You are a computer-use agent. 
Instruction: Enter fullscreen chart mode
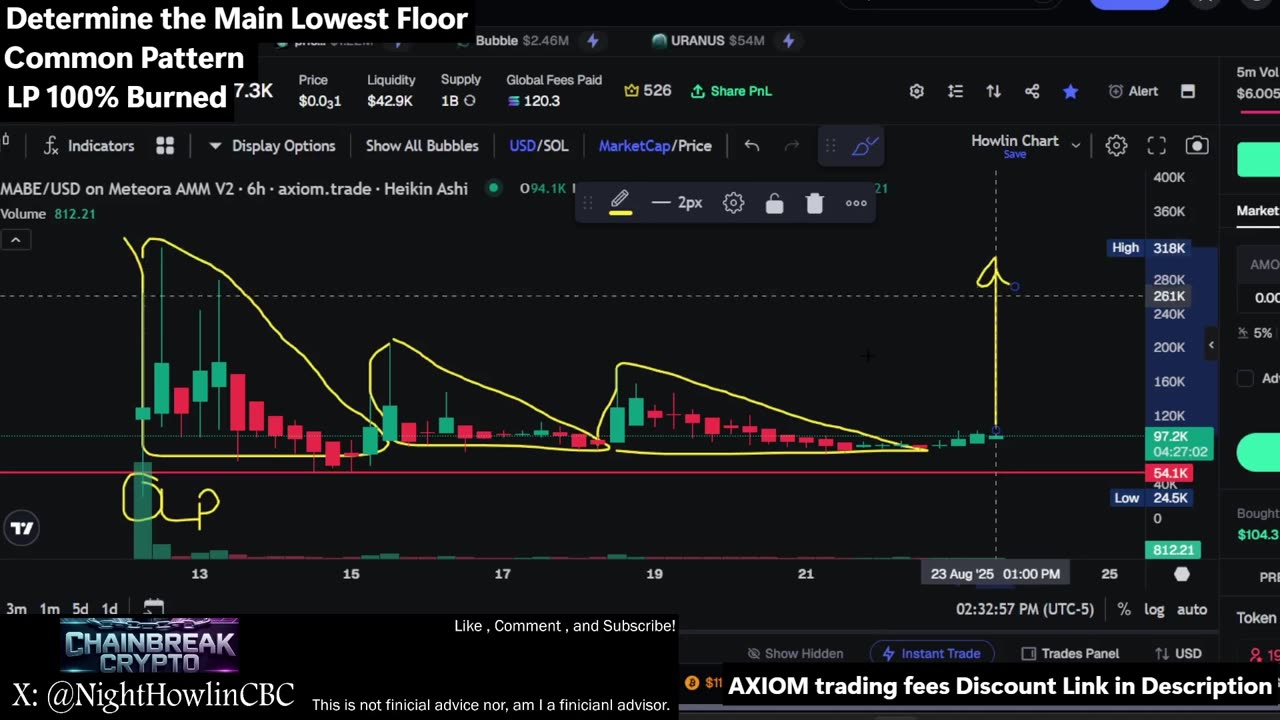click(x=1157, y=146)
